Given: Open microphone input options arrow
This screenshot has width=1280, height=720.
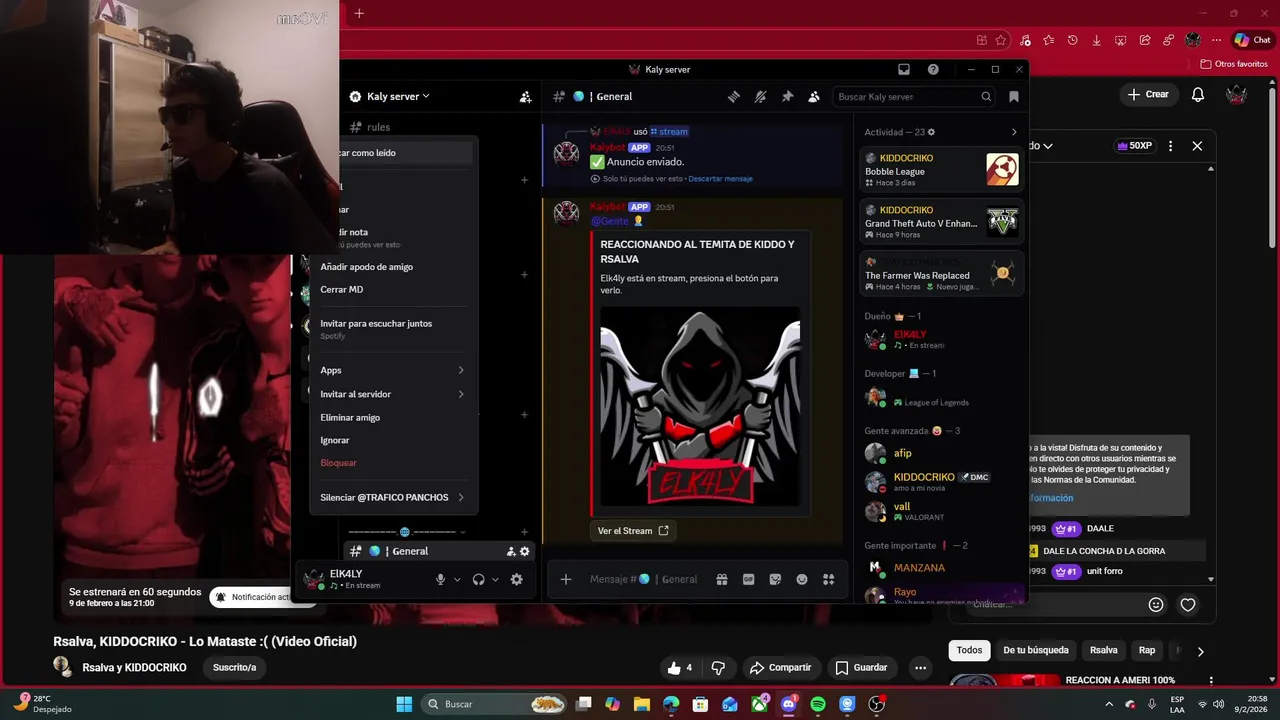Looking at the screenshot, I should pyautogui.click(x=457, y=579).
